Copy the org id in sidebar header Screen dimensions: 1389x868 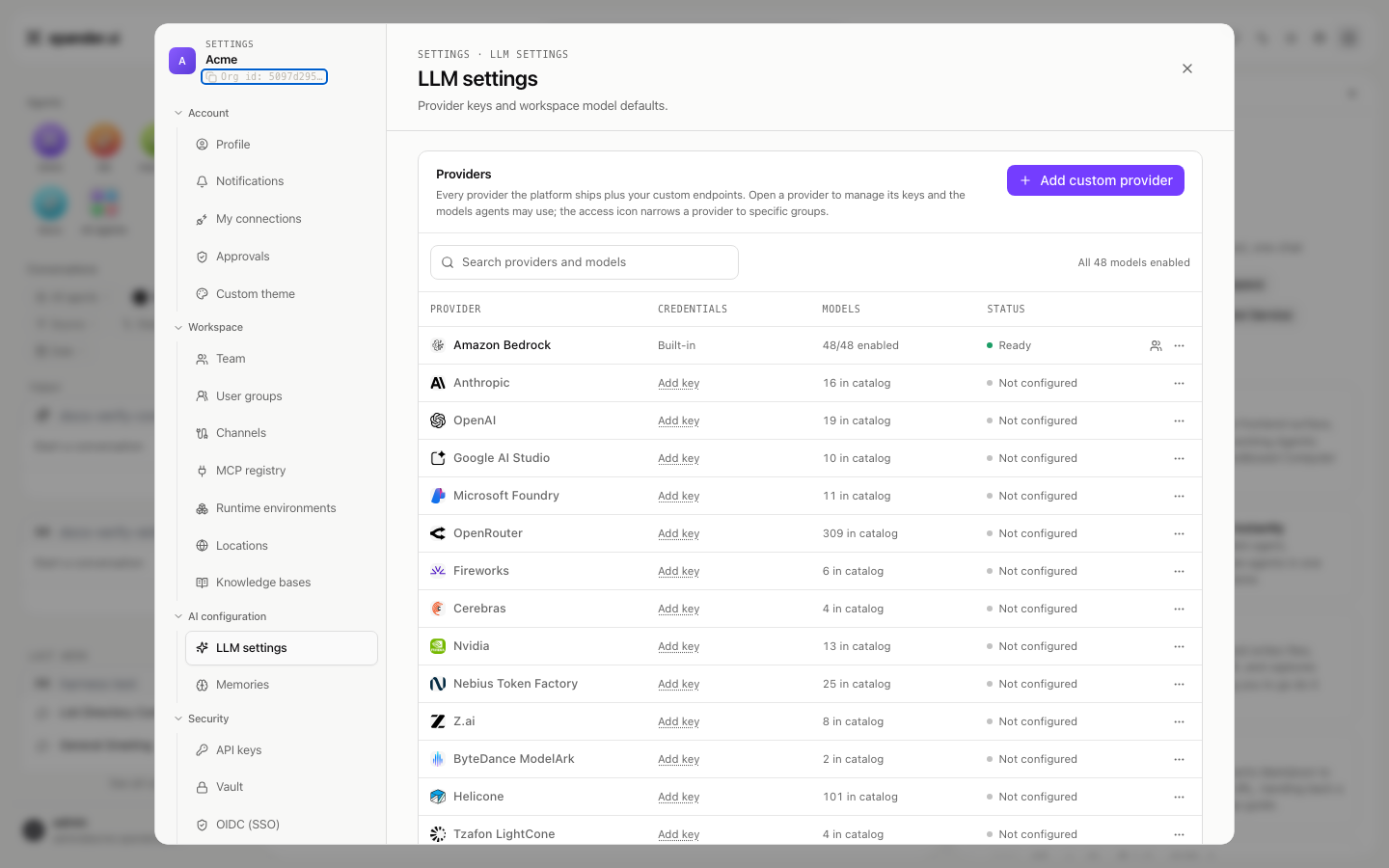click(x=264, y=76)
